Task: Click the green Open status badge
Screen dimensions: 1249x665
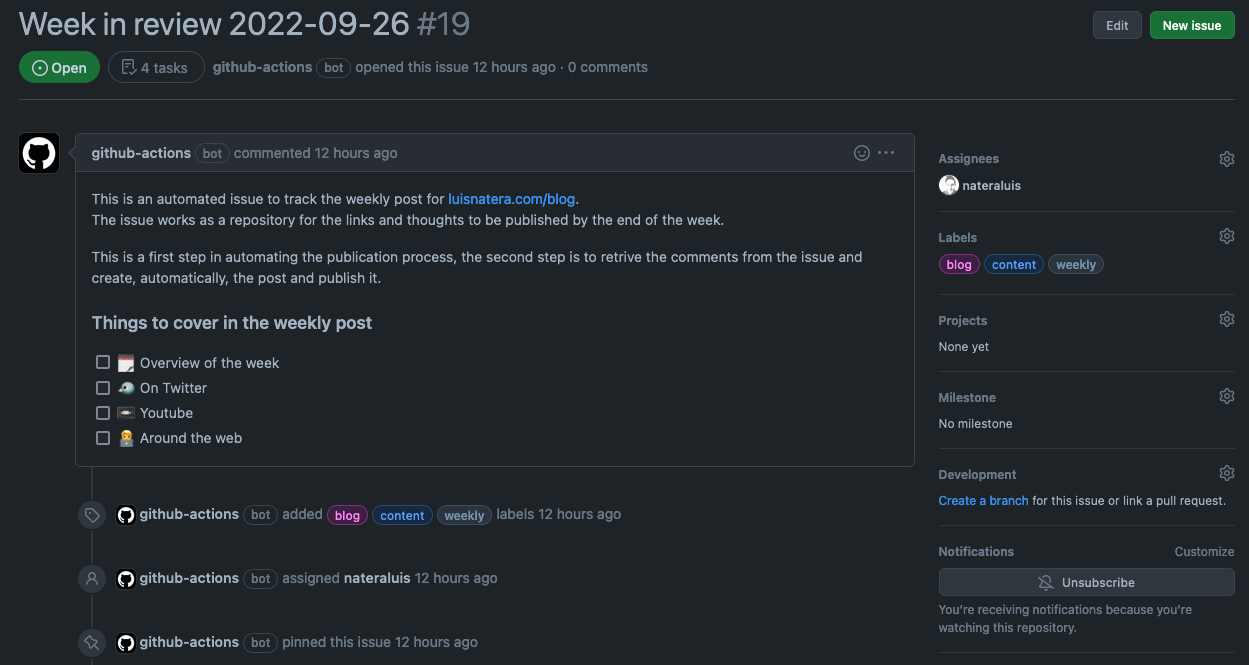Action: coord(59,67)
